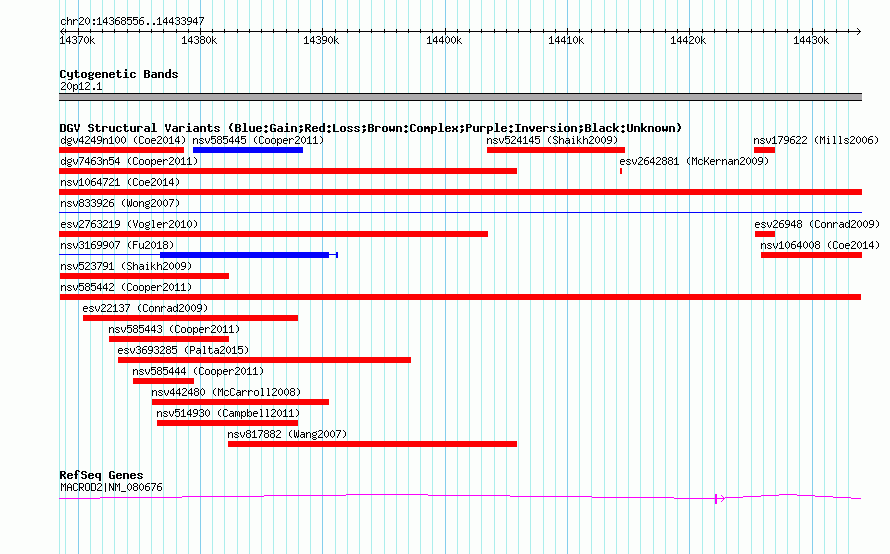Open variant label nsv442480 (McCarroll2008)
This screenshot has width=890, height=554.
coord(226,392)
